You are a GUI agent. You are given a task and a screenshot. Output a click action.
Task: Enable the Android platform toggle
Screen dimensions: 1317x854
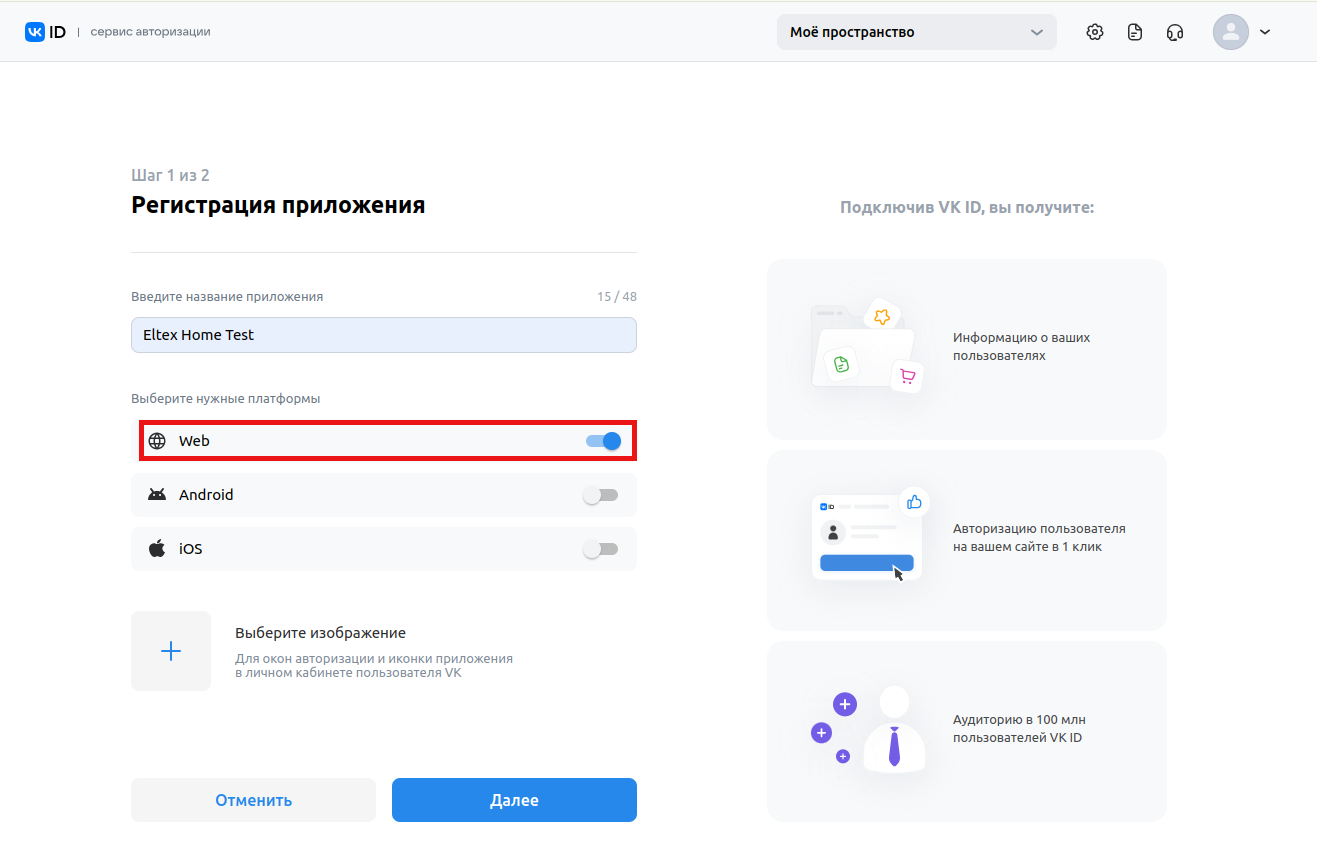tap(601, 495)
